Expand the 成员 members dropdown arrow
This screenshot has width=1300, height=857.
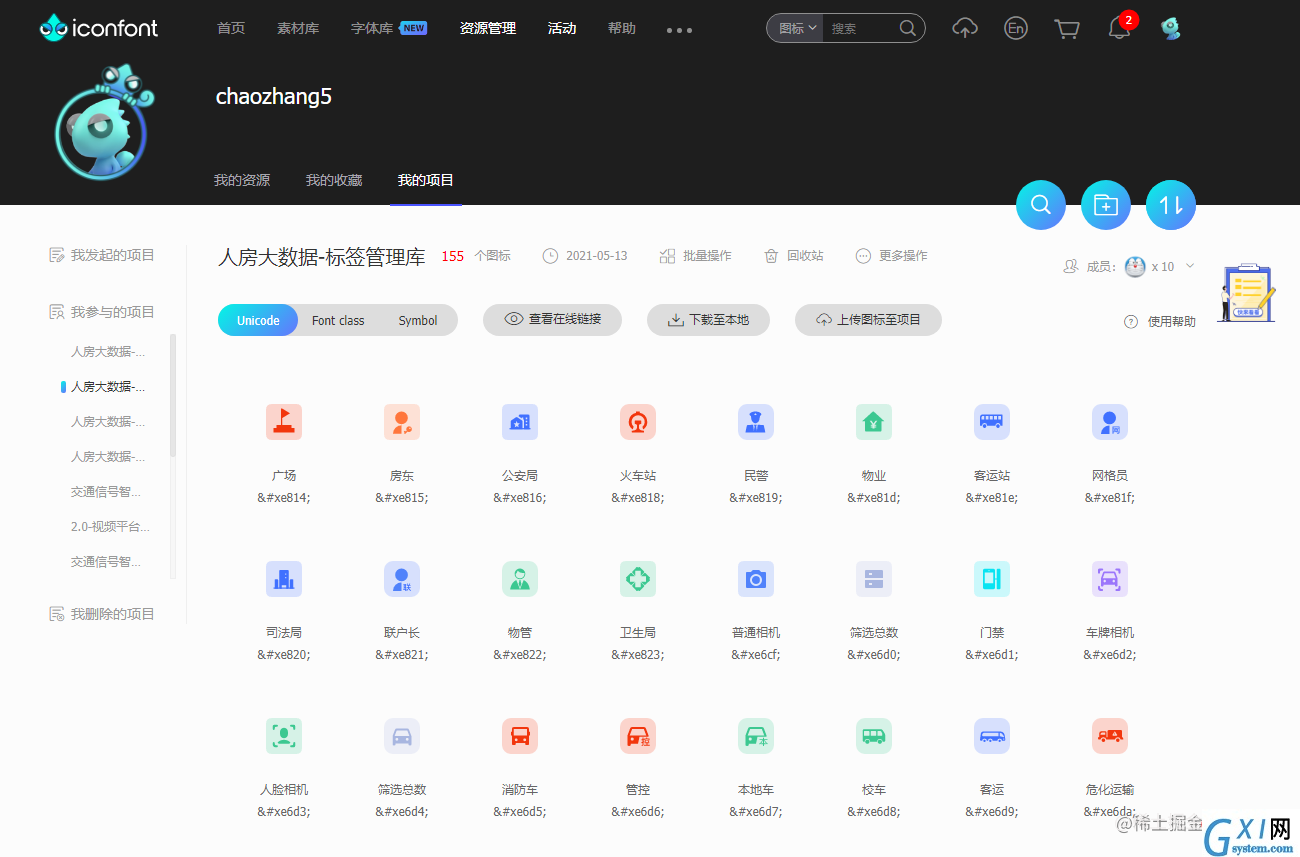point(1190,266)
